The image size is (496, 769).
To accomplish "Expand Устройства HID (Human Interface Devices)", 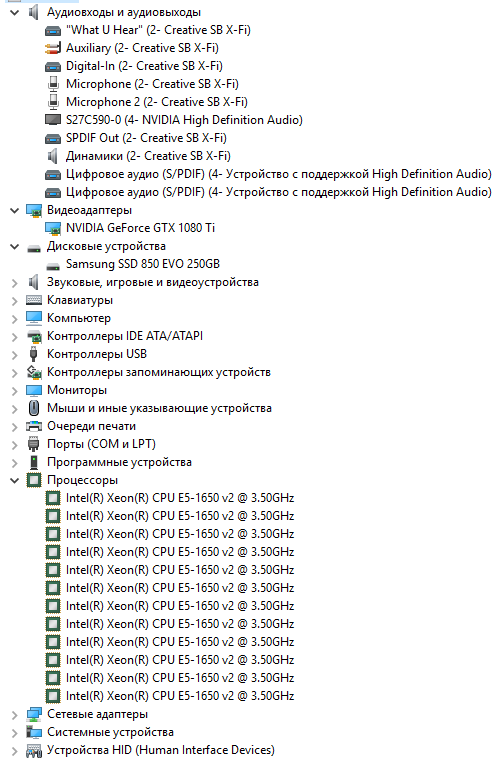I will point(15,750).
